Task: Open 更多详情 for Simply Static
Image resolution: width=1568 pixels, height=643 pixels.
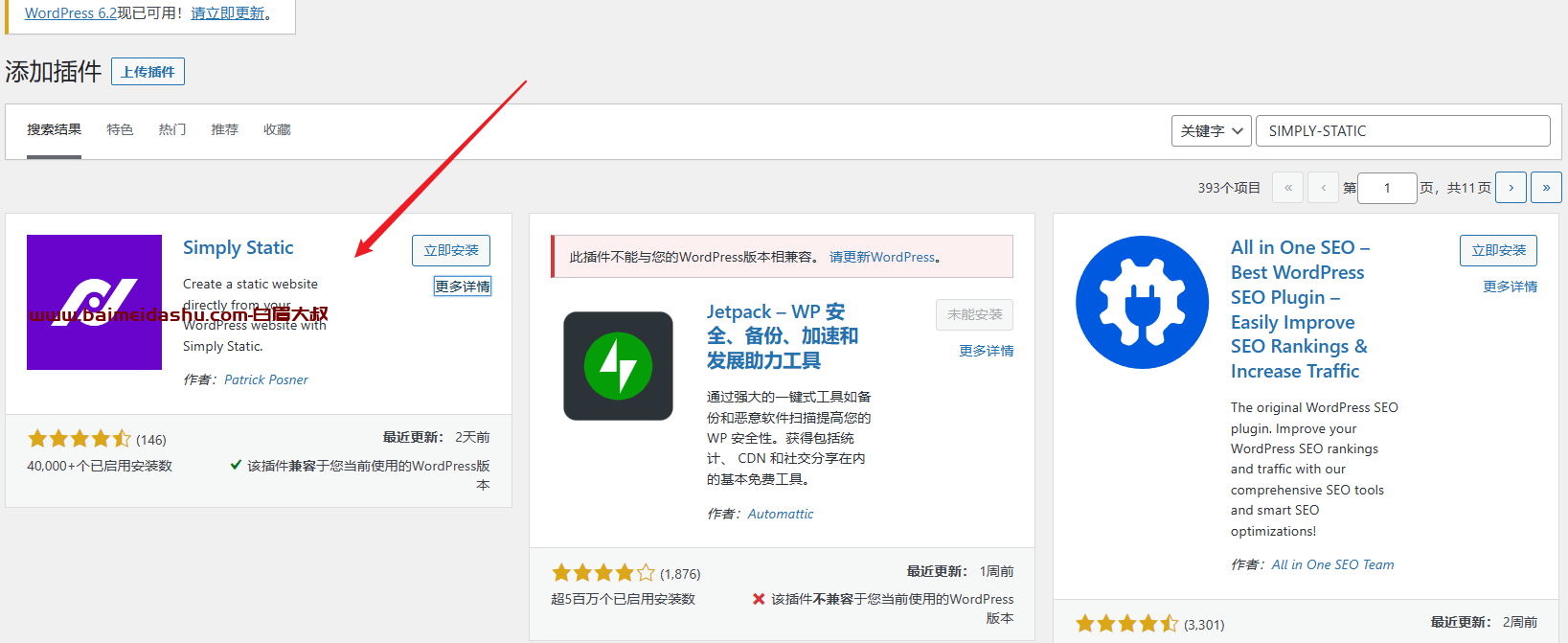Action: click(x=463, y=287)
